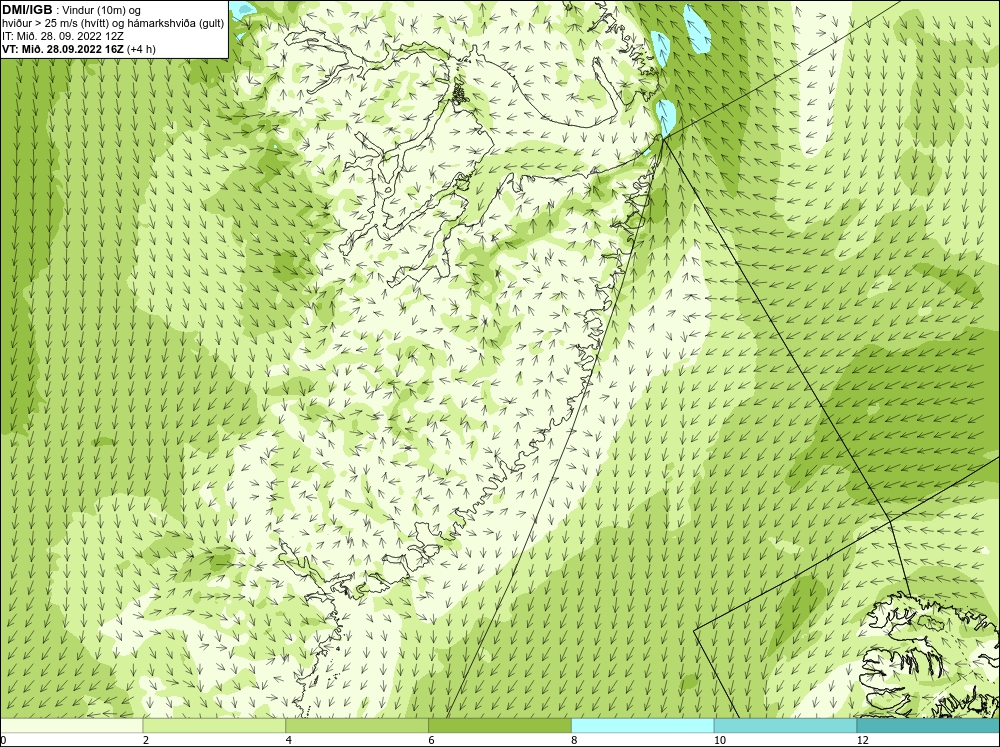Click the 0–2 m/s palest color band
1000x747 pixels.
click(71, 726)
